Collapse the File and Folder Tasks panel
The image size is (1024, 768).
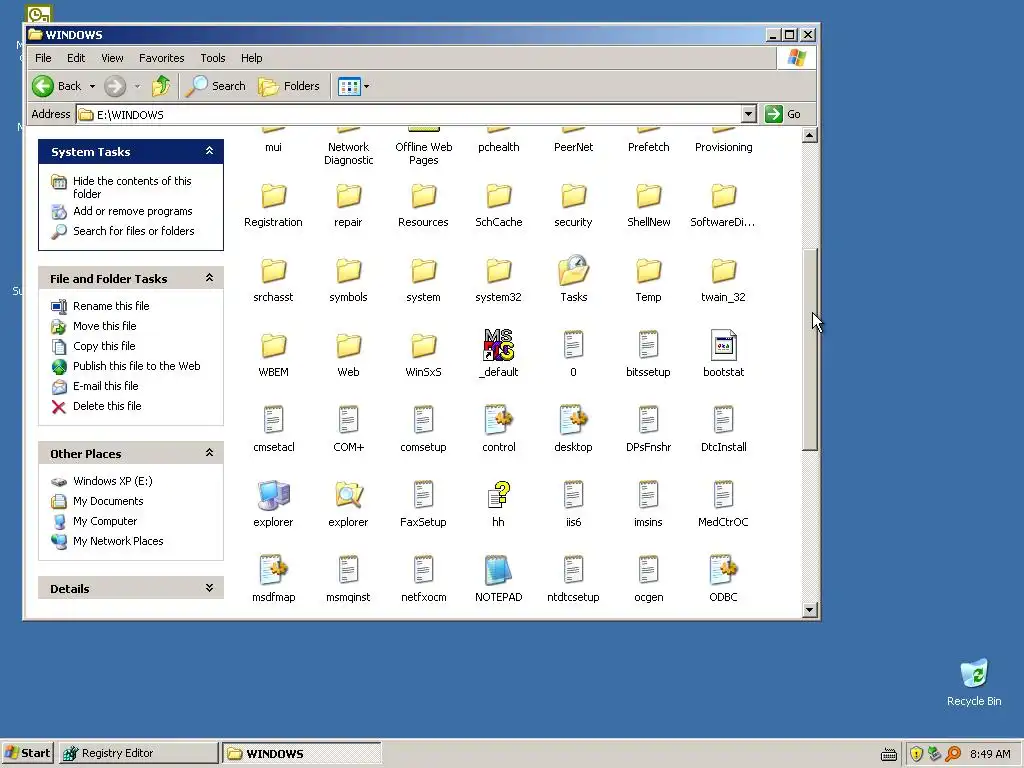pyautogui.click(x=209, y=278)
